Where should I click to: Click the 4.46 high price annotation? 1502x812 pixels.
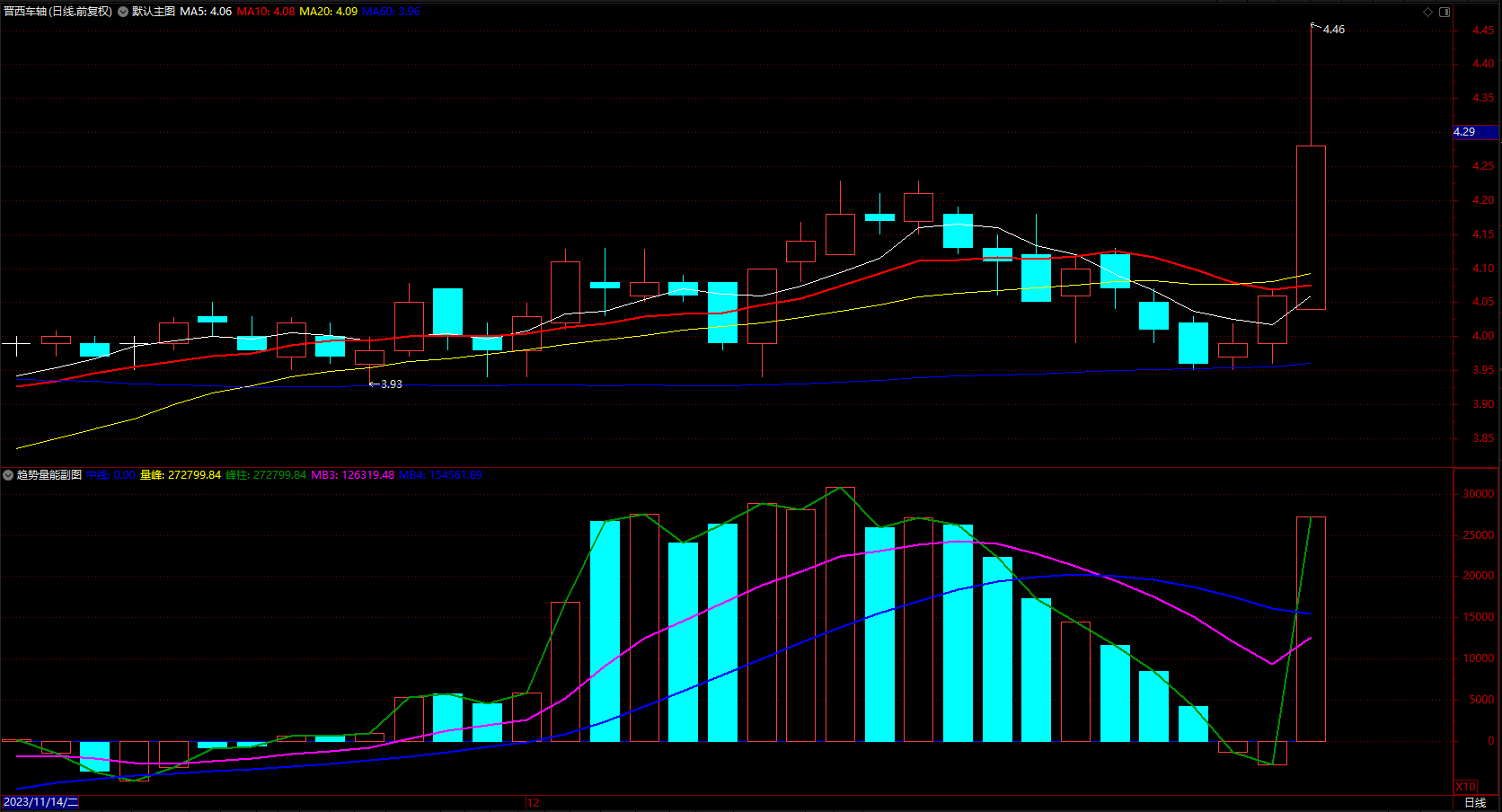pos(1334,30)
